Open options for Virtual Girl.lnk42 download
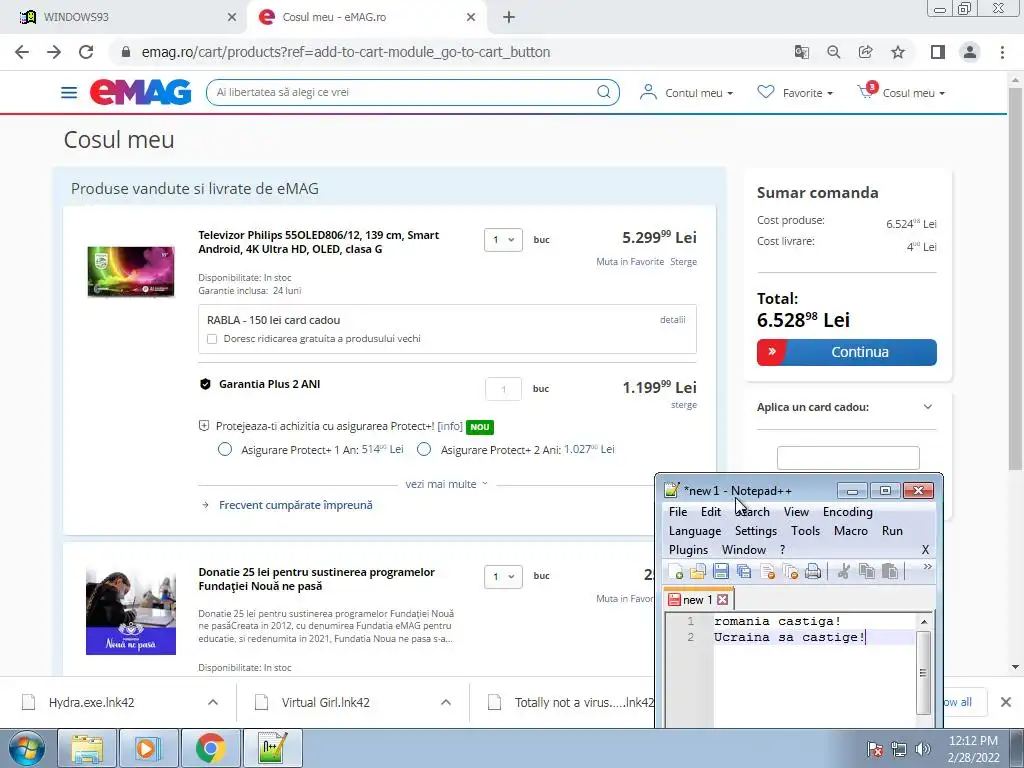This screenshot has height=768, width=1024. point(446,702)
